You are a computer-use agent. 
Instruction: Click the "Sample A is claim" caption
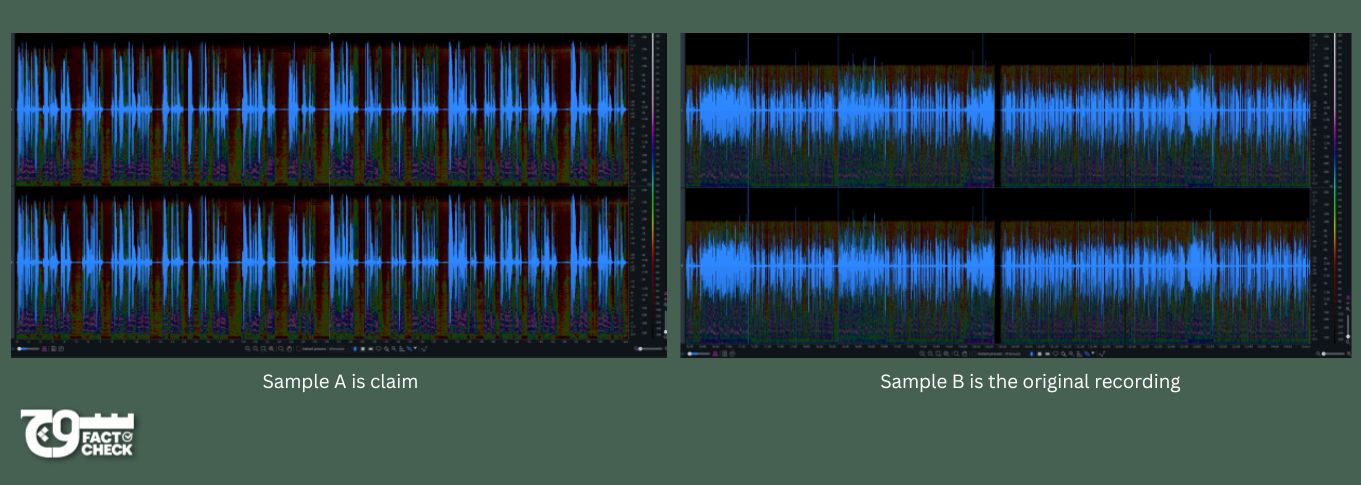pyautogui.click(x=340, y=381)
